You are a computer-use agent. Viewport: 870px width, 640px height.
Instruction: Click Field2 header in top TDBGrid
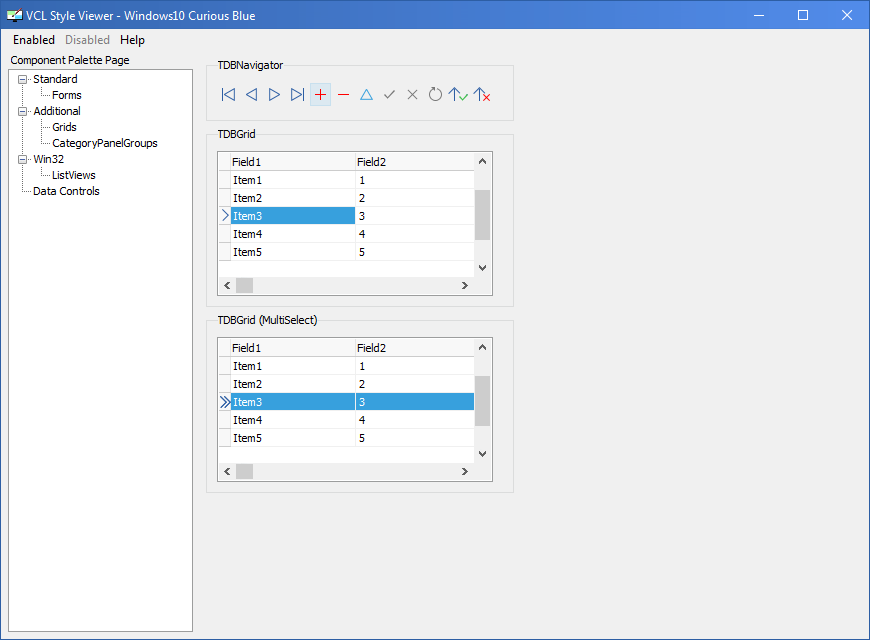coord(414,162)
